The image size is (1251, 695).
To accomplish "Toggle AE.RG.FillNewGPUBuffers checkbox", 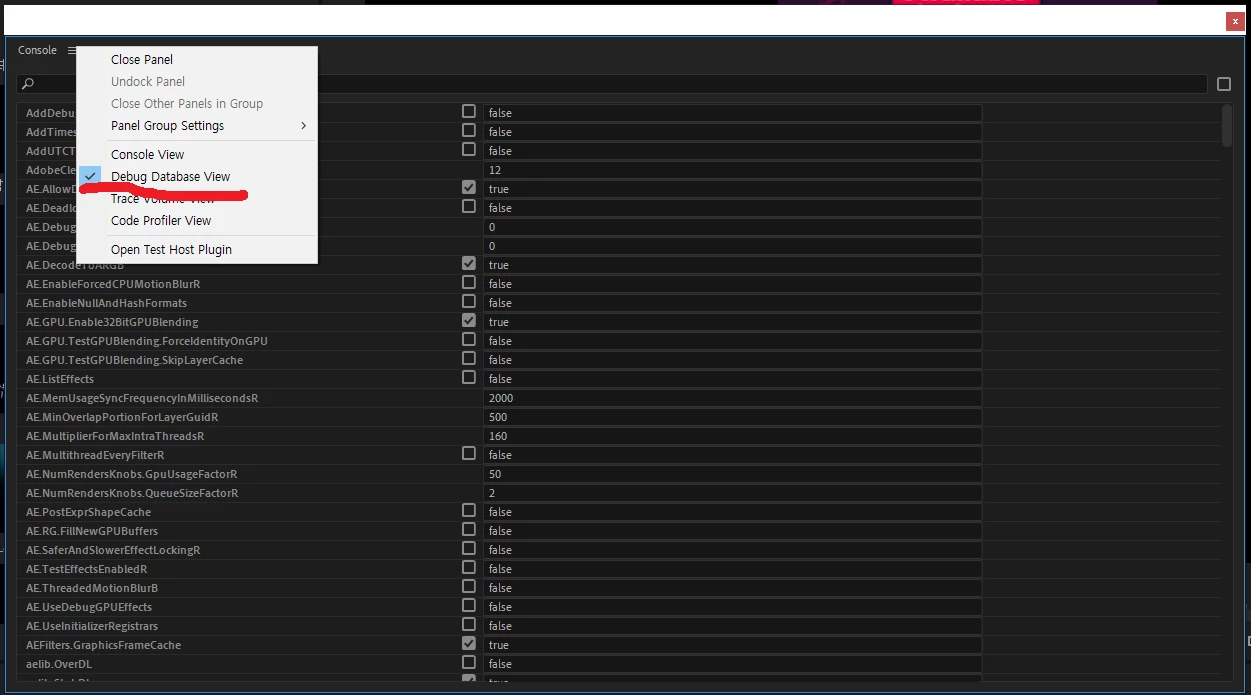I will click(x=469, y=529).
